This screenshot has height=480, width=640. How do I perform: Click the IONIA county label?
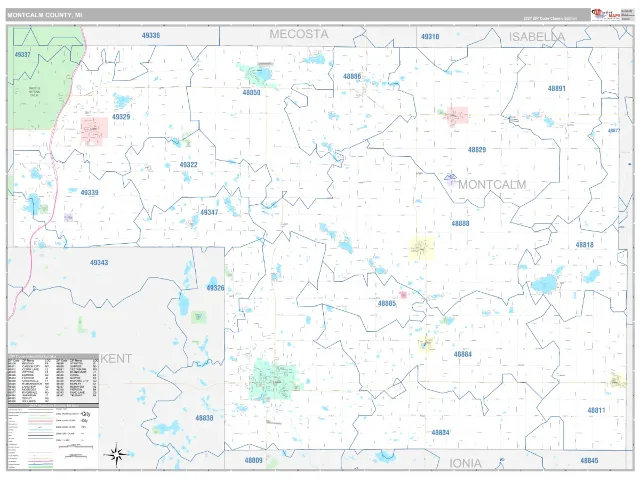click(x=465, y=464)
